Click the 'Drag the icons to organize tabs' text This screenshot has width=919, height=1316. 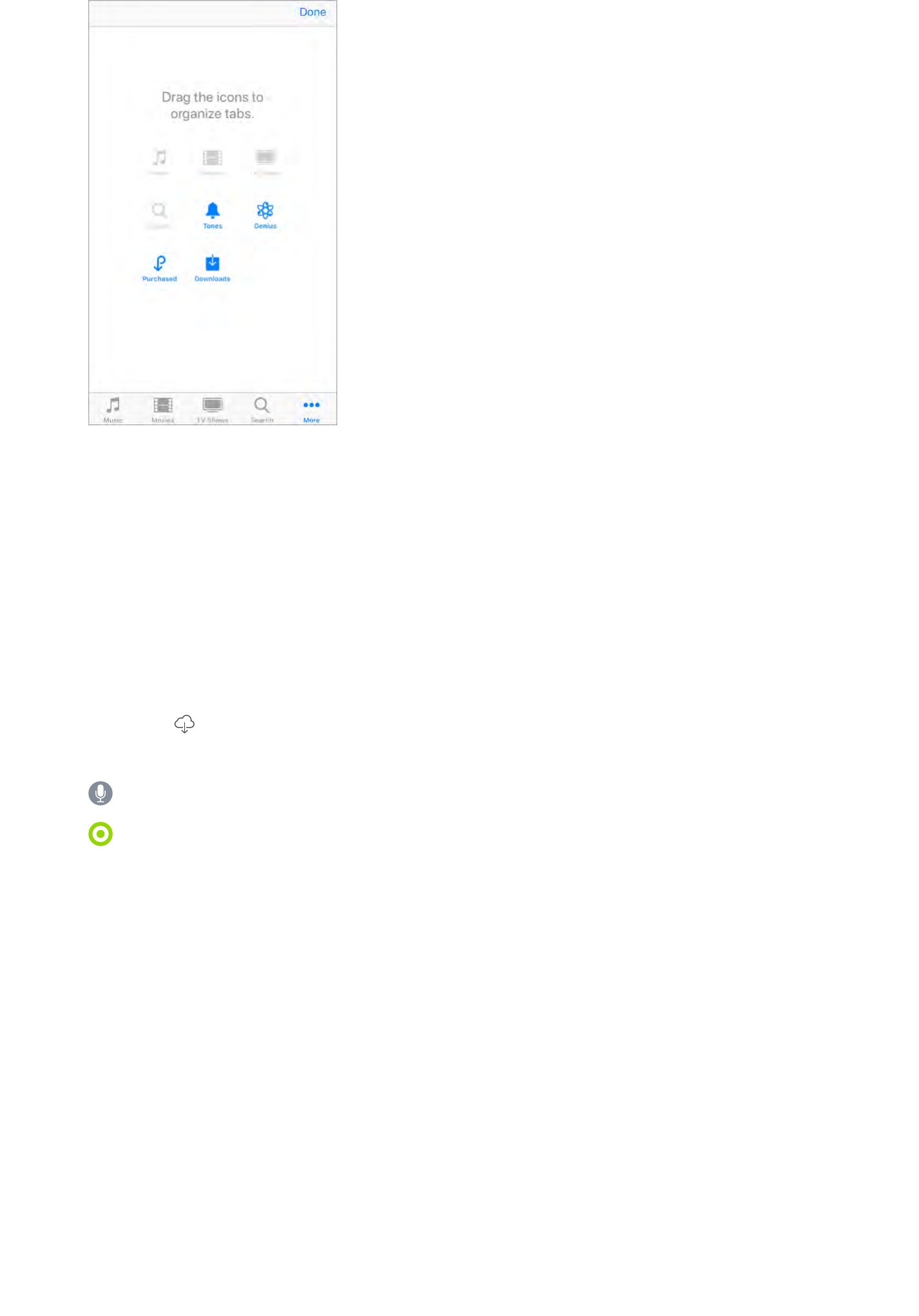[213, 106]
